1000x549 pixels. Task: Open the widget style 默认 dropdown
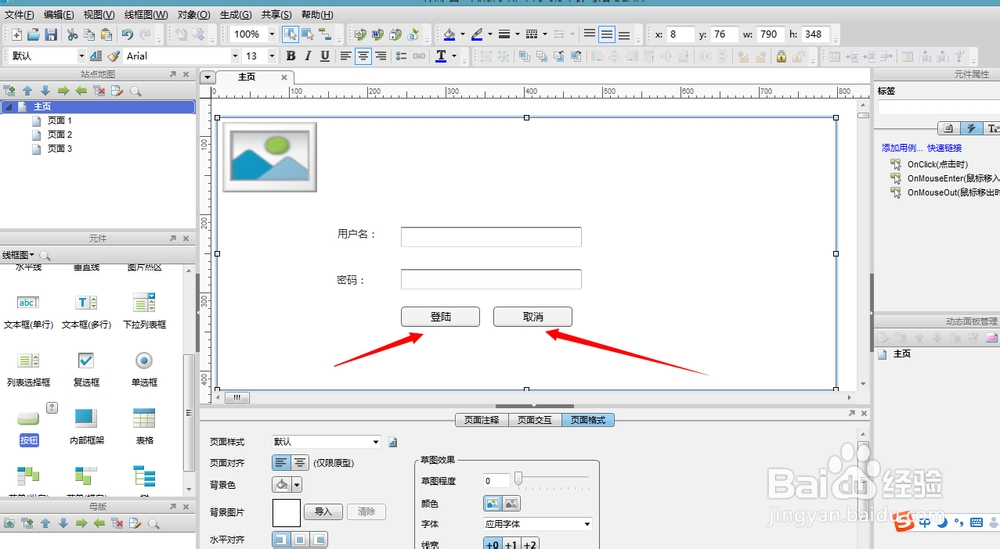[81, 56]
